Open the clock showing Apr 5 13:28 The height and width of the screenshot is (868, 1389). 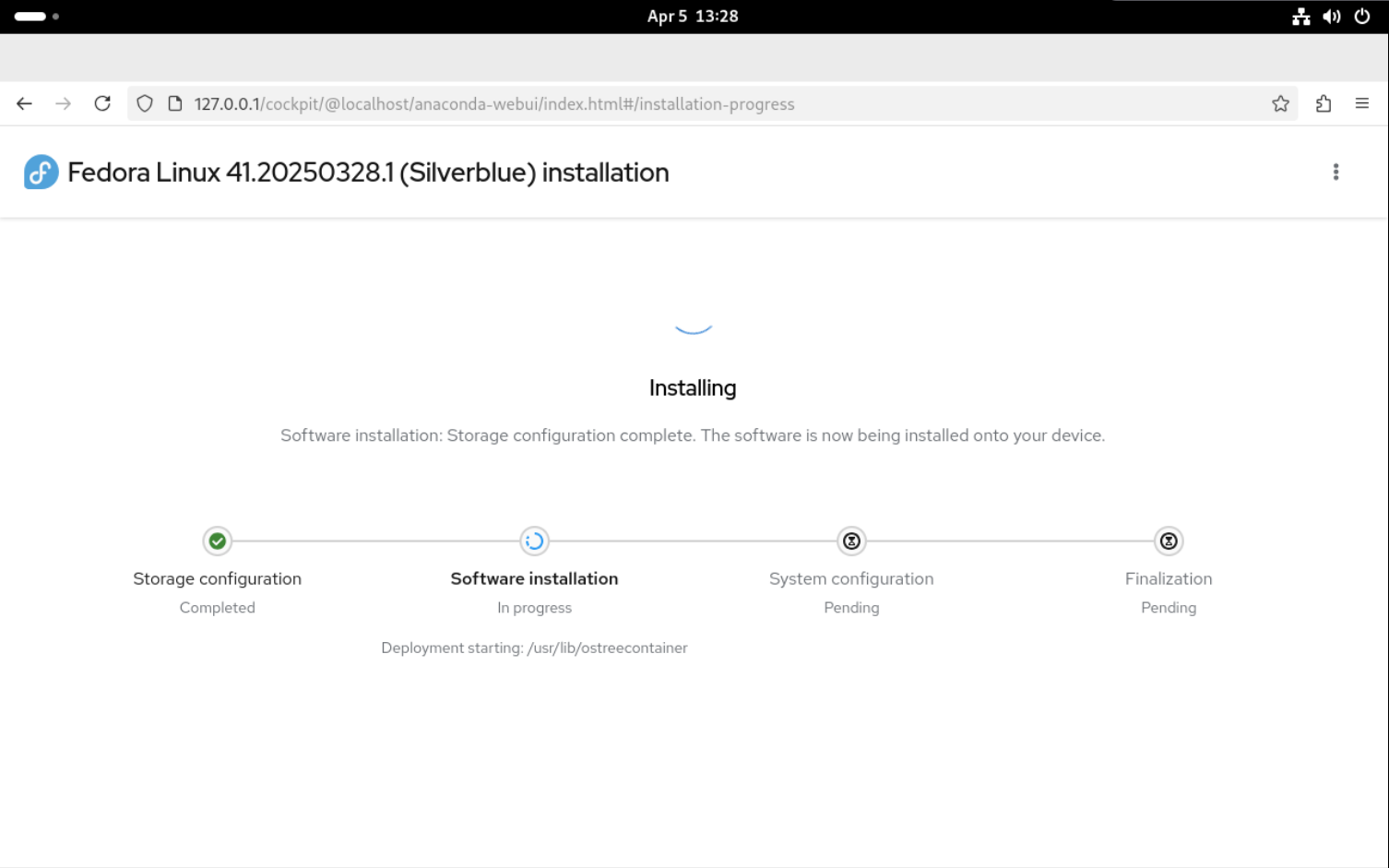click(x=693, y=17)
